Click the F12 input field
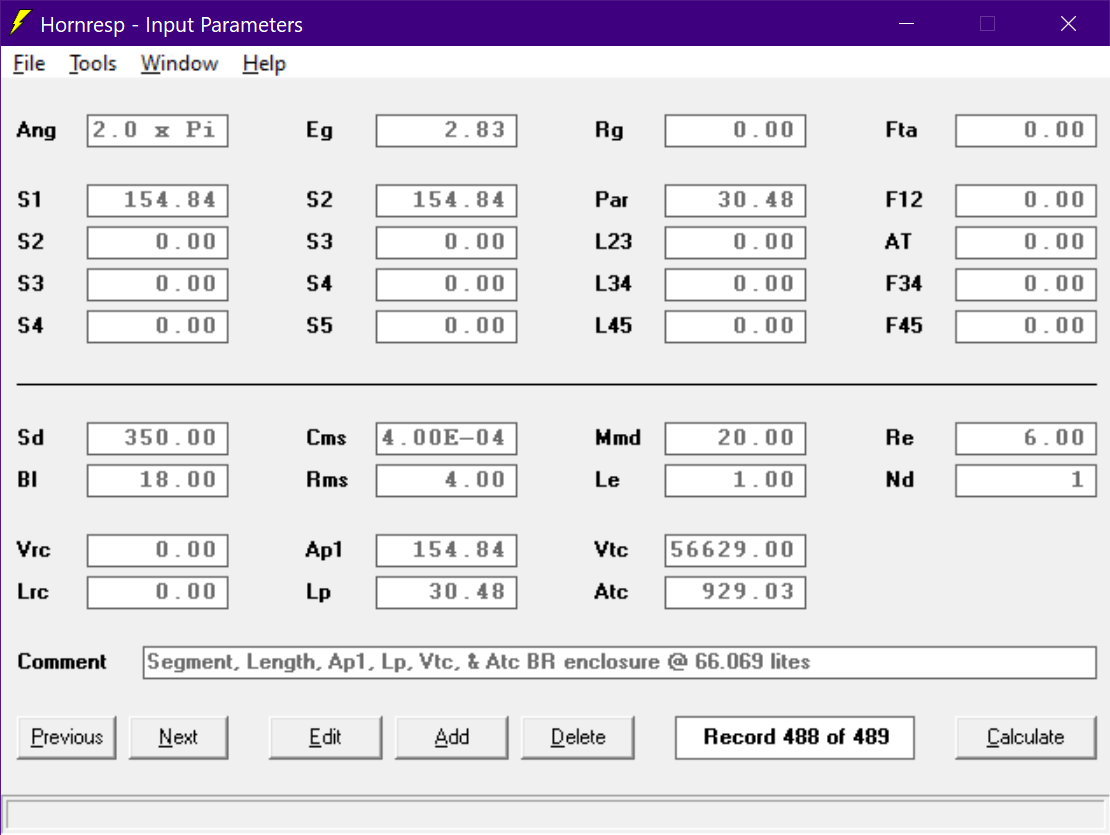Screen dimensions: 1110x835 tap(1025, 200)
